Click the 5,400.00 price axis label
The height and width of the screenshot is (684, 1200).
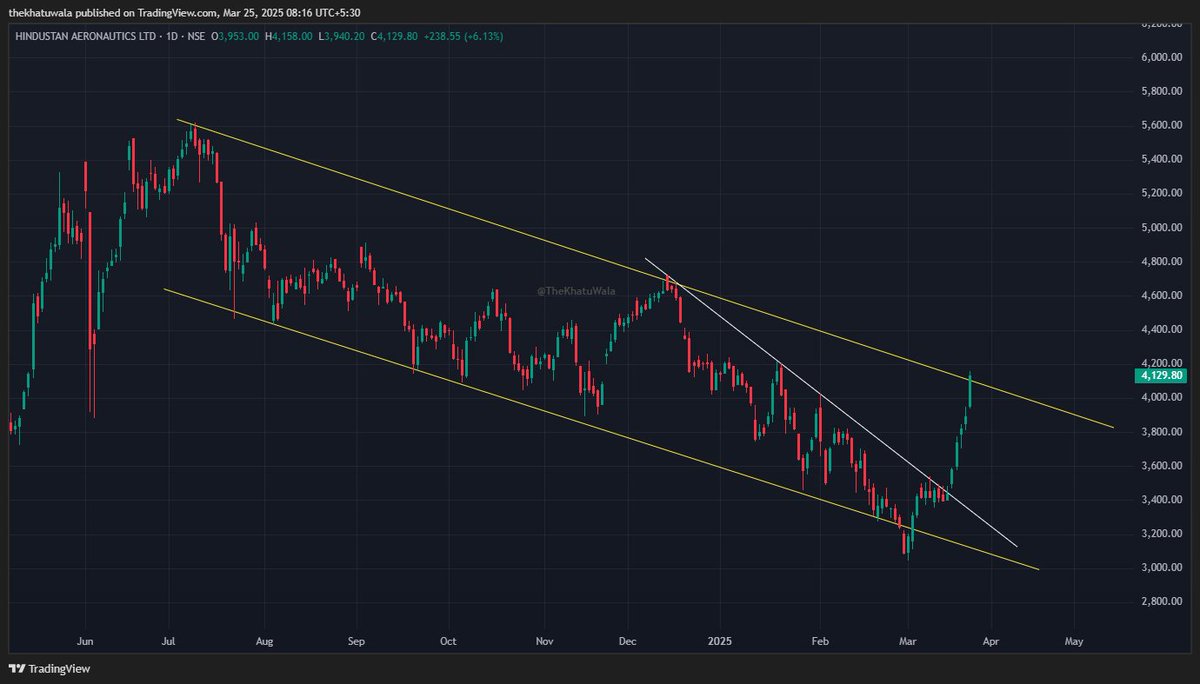[1163, 159]
